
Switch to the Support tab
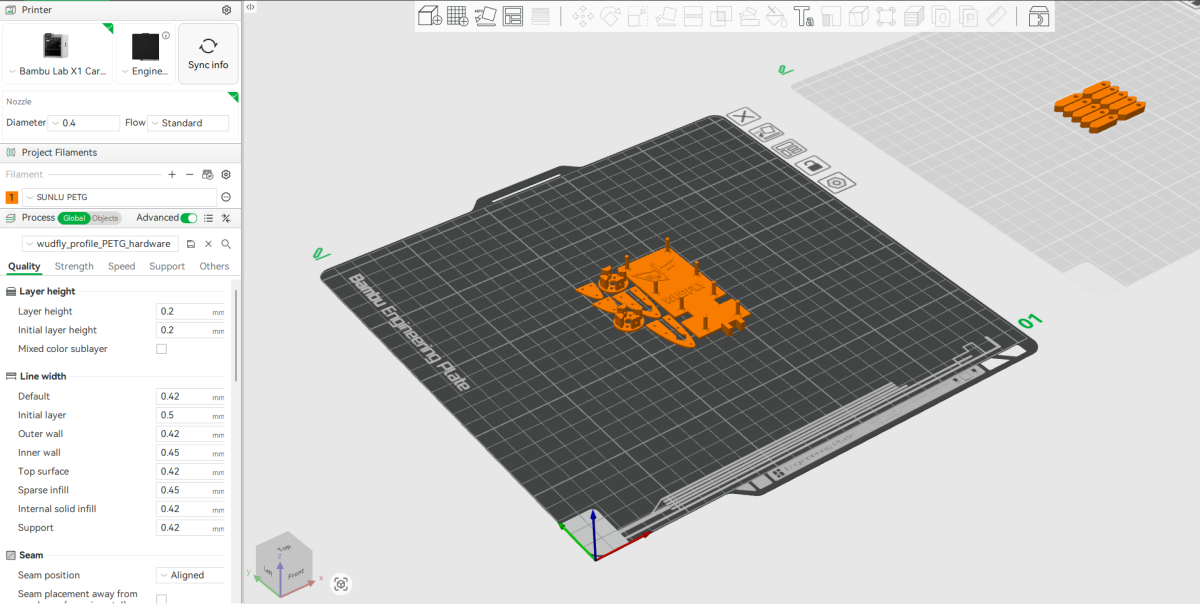coord(167,266)
